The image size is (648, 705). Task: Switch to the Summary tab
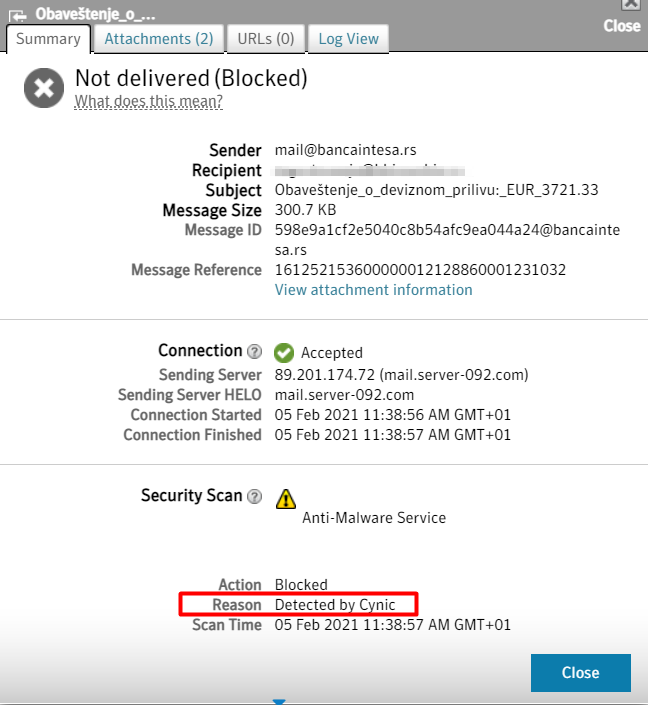click(x=48, y=39)
